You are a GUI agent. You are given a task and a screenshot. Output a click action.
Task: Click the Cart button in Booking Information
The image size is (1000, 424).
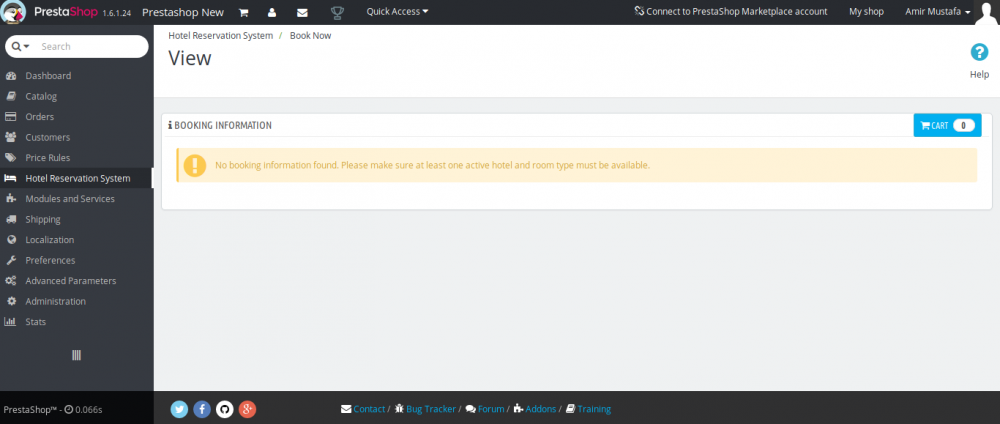[947, 125]
